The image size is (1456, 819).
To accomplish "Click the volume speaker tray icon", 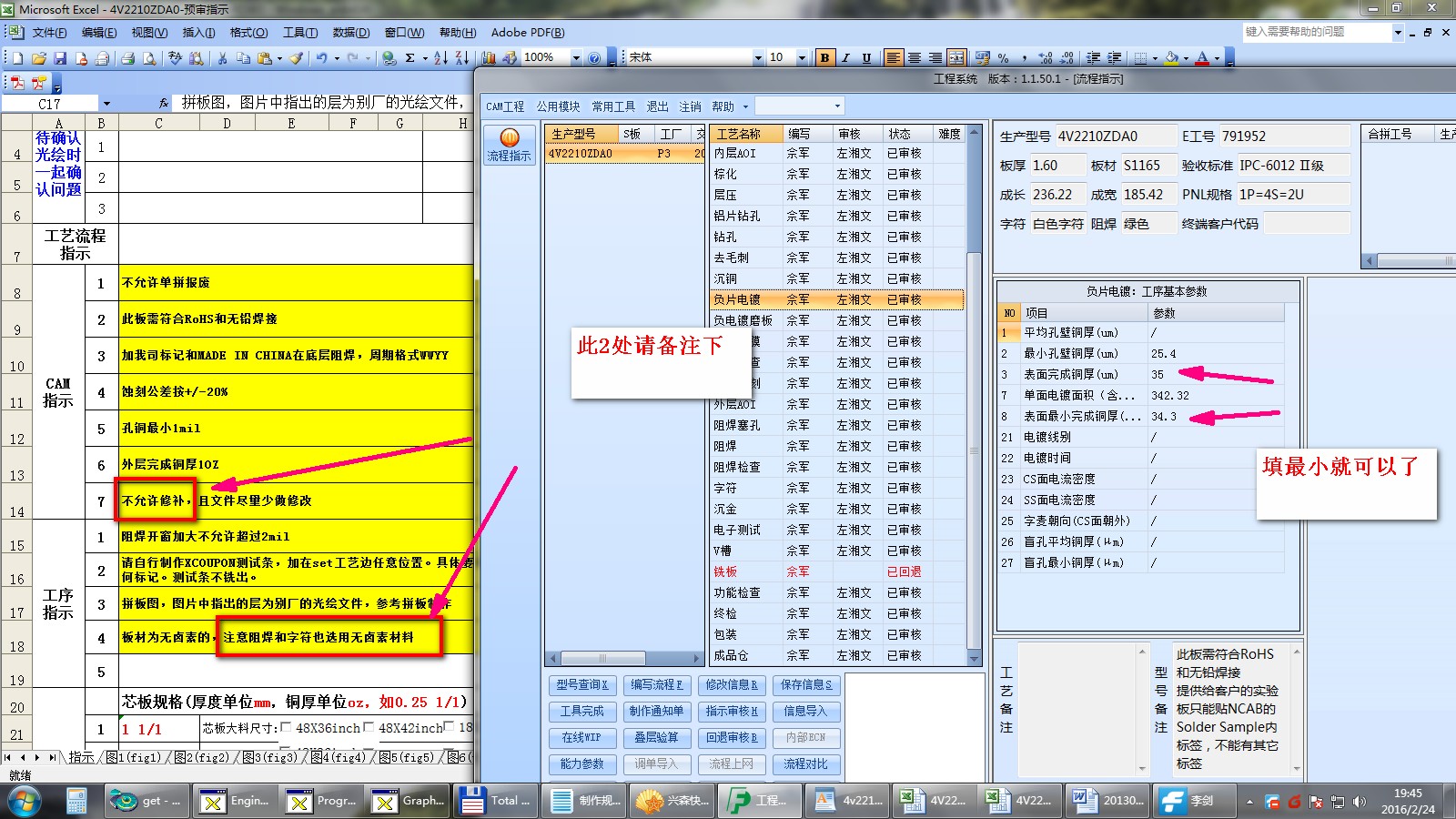I will point(1360,802).
